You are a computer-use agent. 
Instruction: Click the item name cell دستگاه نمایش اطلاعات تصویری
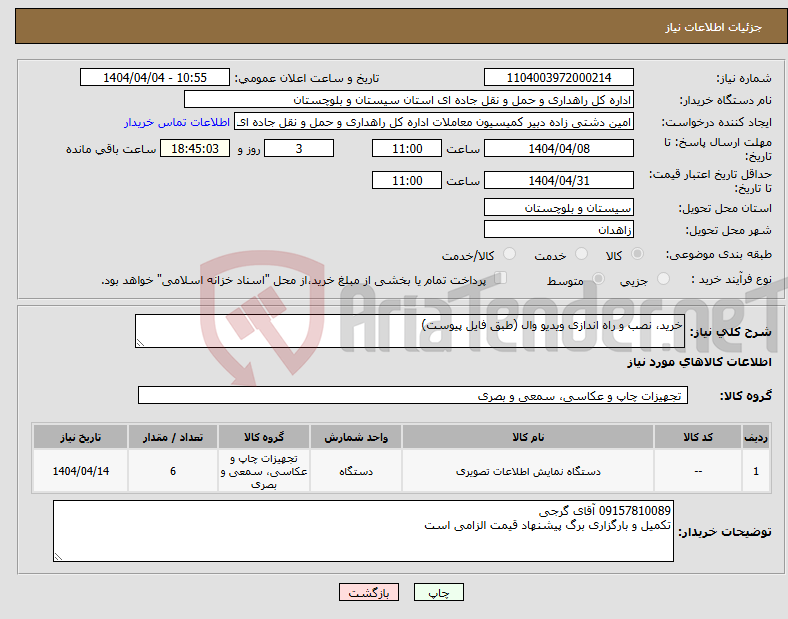tap(528, 471)
